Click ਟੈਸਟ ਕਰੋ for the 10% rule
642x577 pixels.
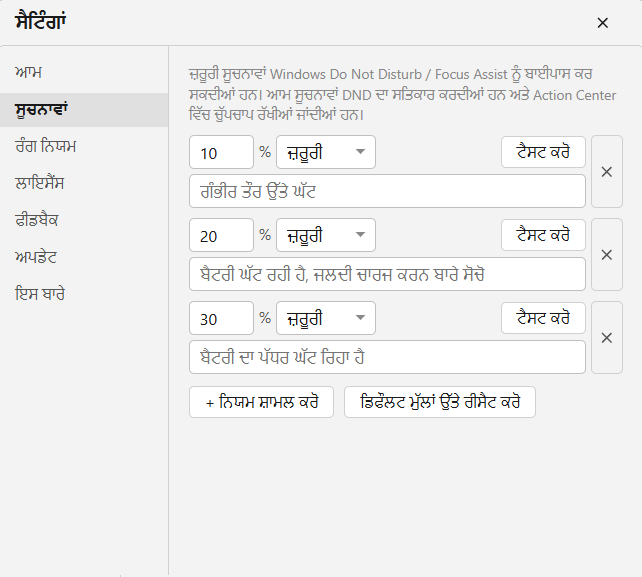543,152
